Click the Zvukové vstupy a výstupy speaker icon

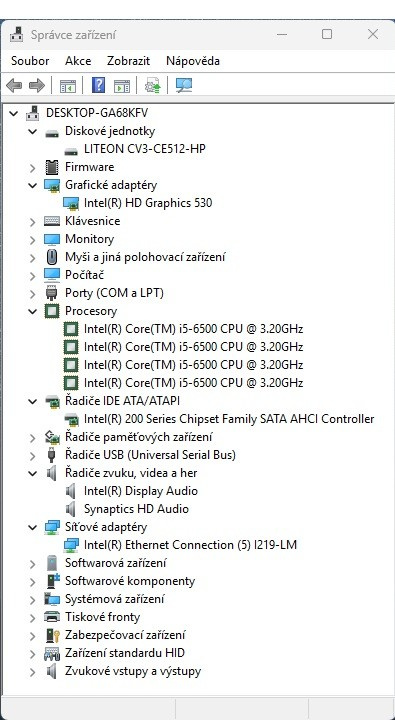[x=51, y=671]
